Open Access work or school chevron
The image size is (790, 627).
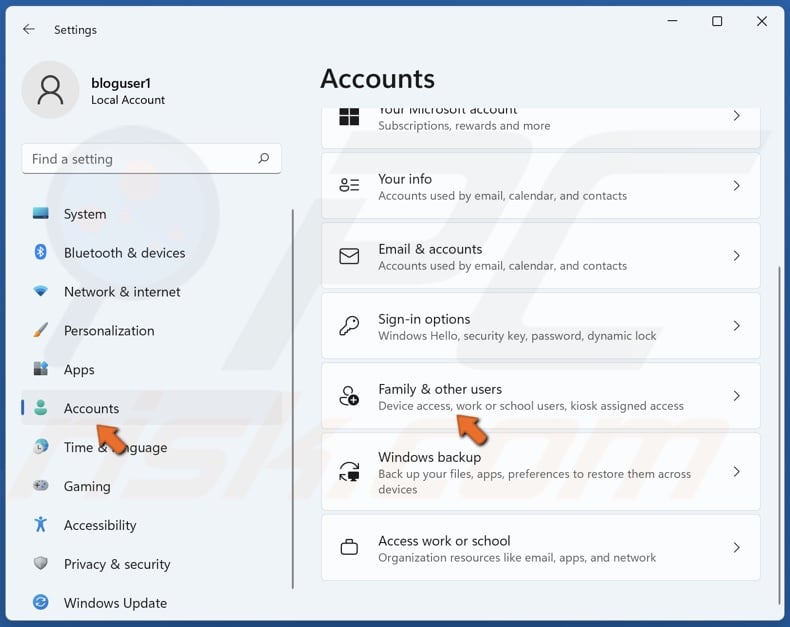click(x=737, y=548)
